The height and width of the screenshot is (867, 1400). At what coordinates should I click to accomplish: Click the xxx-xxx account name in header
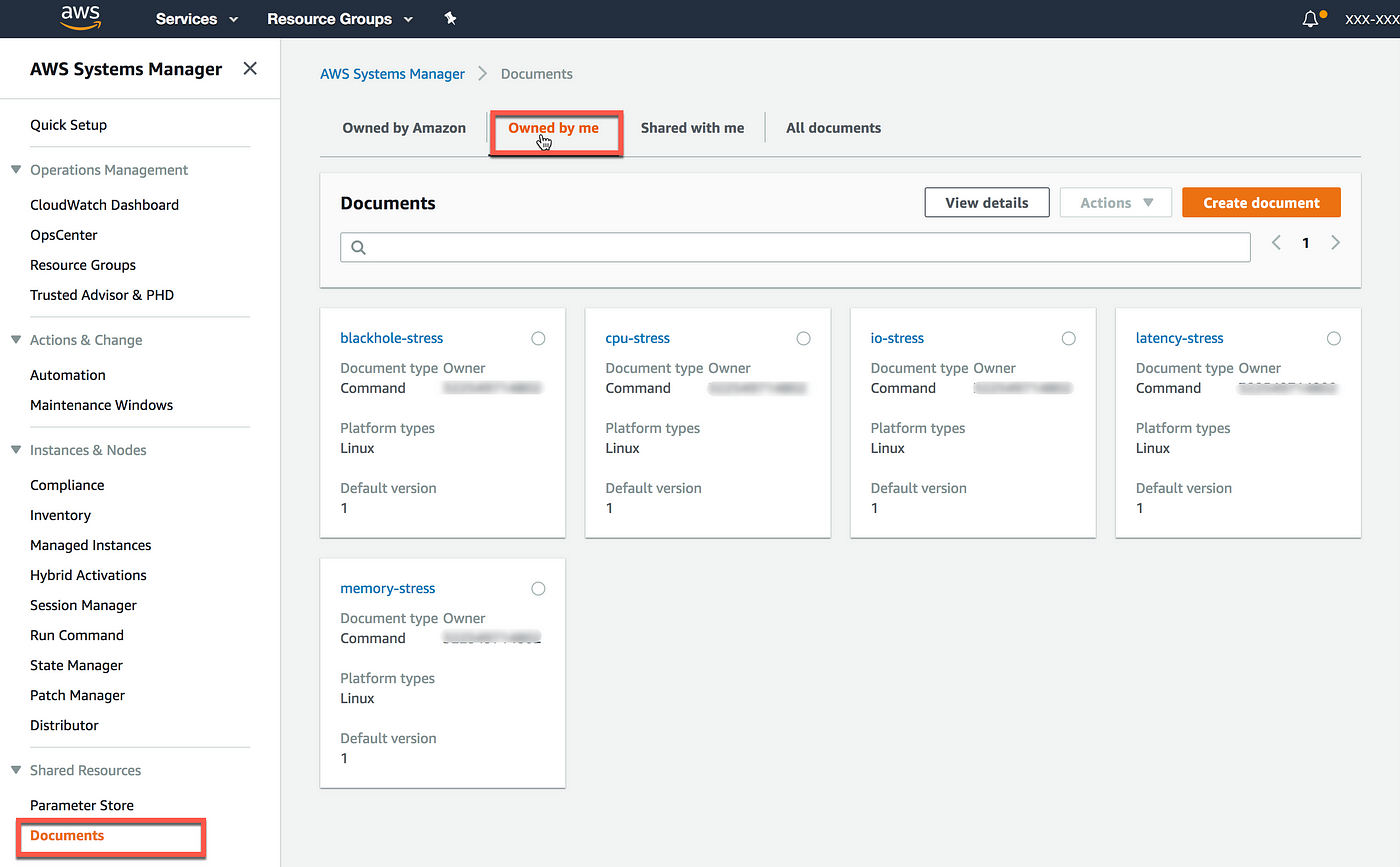(x=1373, y=19)
